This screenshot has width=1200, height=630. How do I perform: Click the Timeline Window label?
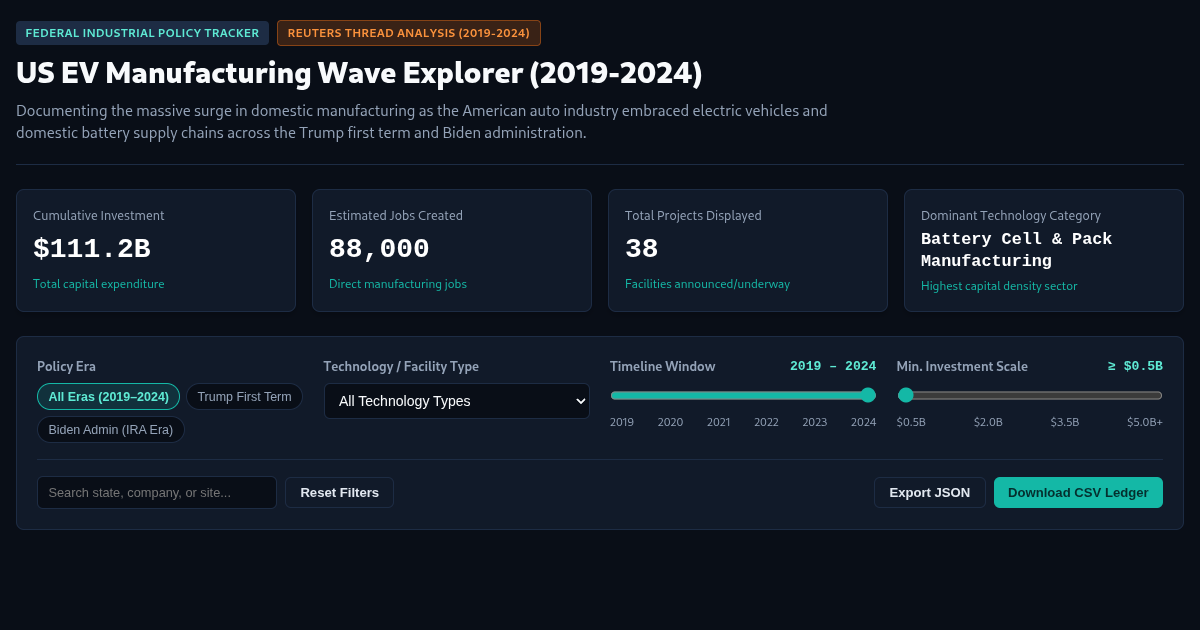pos(663,366)
